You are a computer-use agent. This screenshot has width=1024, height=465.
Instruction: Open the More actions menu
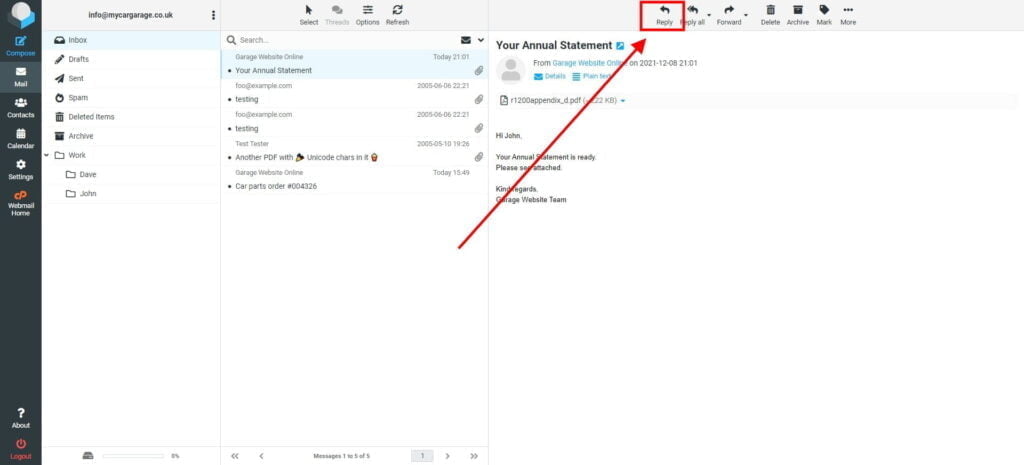click(848, 15)
